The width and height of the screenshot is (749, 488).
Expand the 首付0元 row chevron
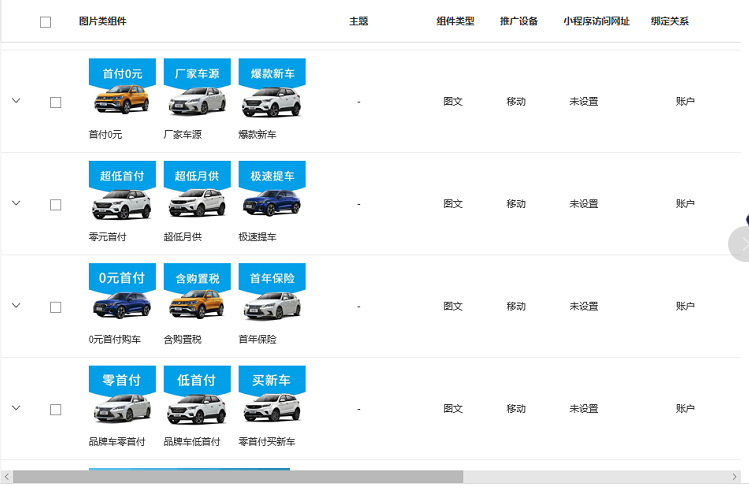(x=16, y=101)
